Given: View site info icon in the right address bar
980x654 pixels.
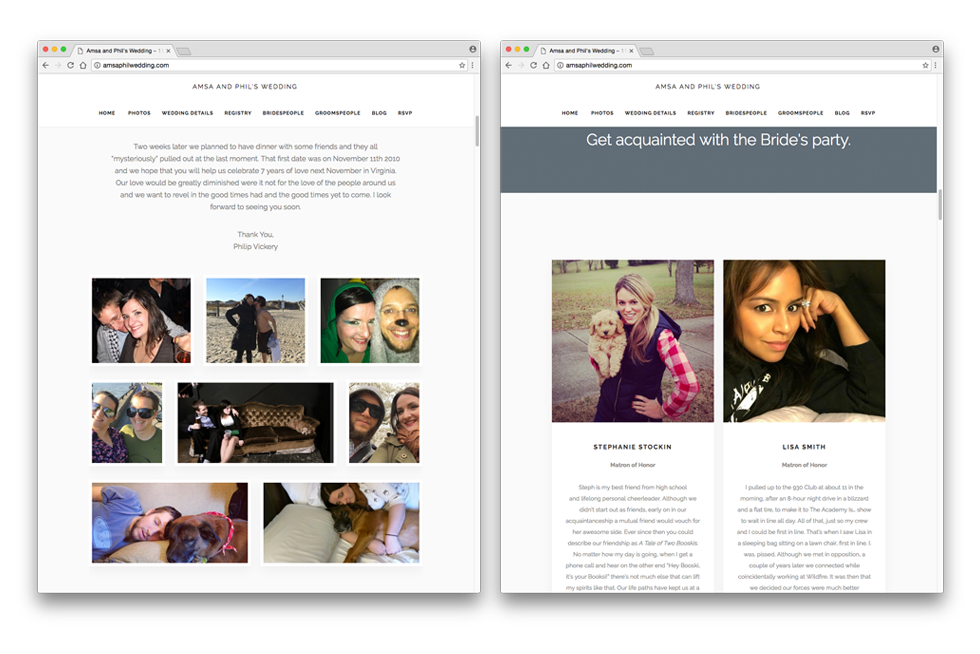Looking at the screenshot, I should tap(560, 65).
